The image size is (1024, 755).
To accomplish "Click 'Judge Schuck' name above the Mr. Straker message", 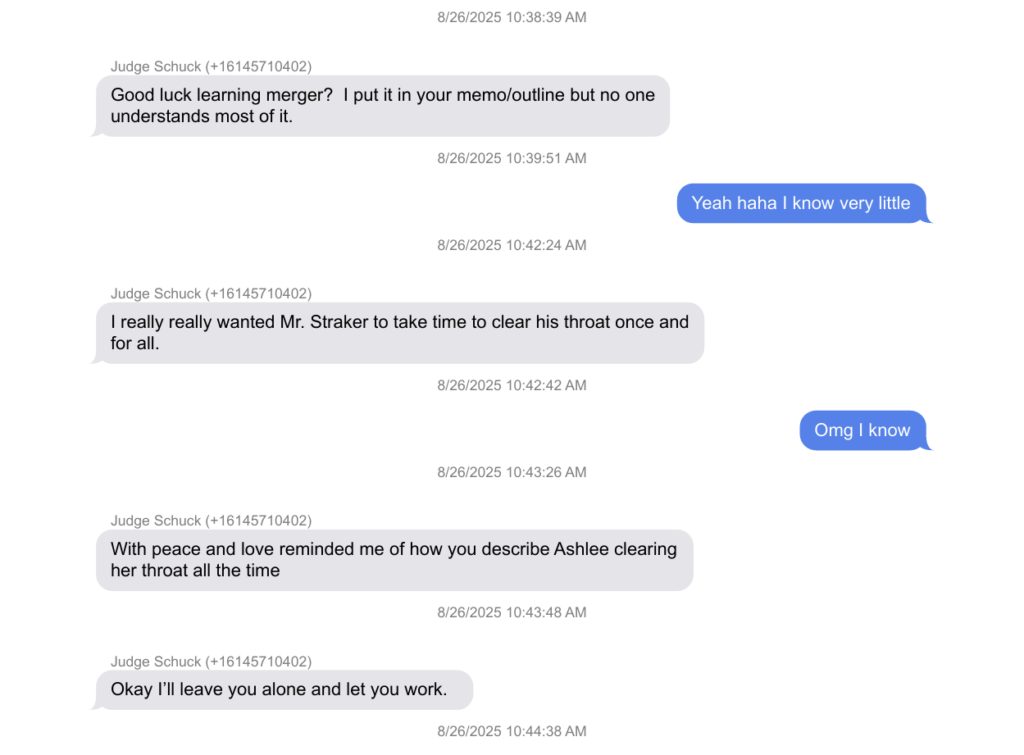I will click(x=156, y=294).
